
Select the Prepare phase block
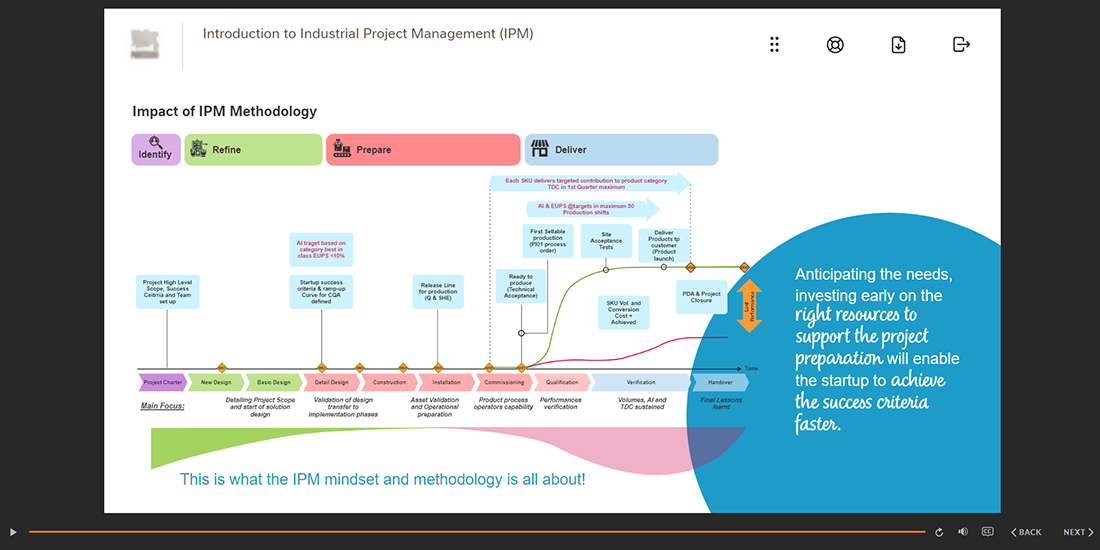(x=422, y=150)
